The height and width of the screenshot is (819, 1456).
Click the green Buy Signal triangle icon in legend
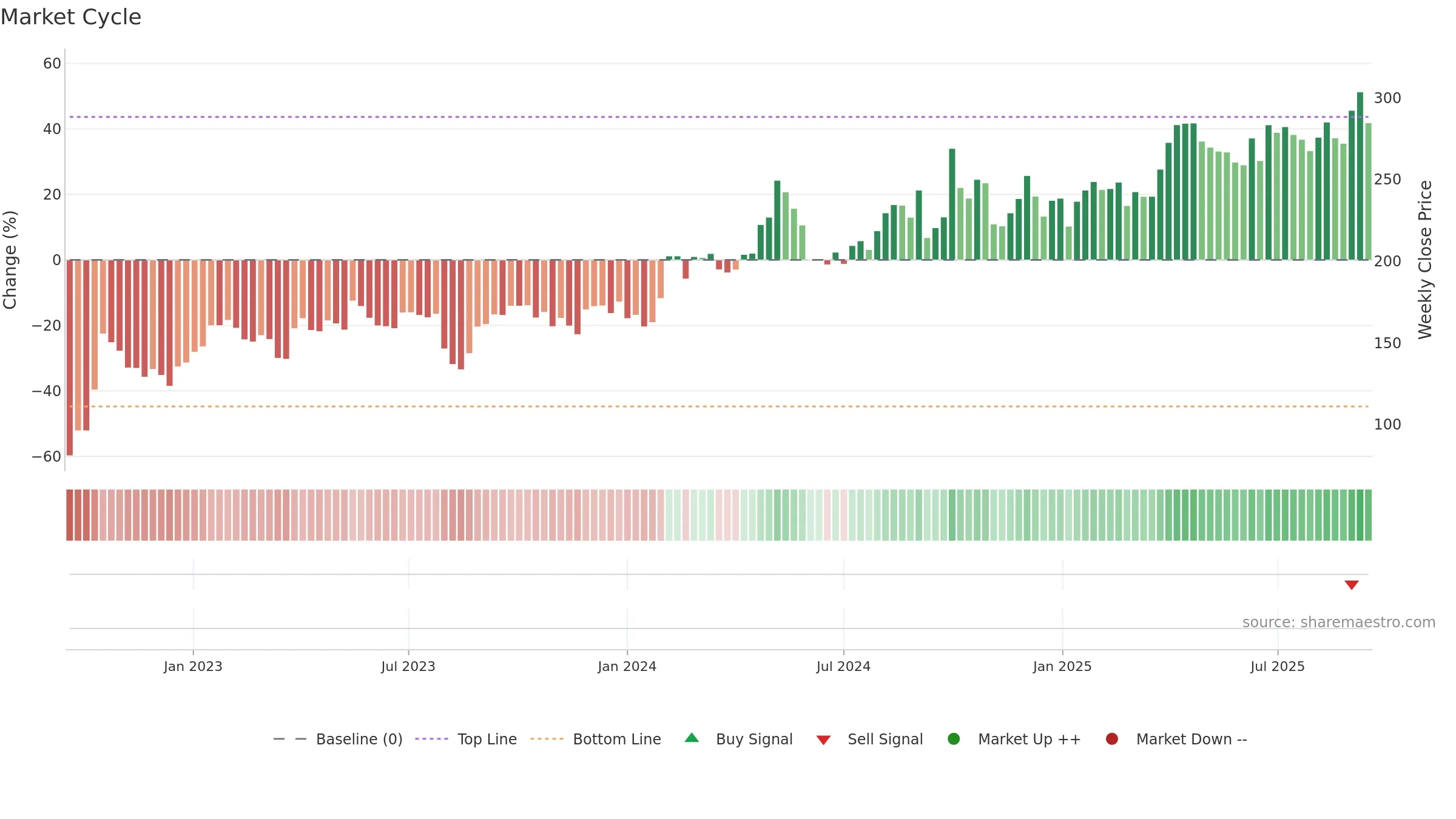[692, 738]
